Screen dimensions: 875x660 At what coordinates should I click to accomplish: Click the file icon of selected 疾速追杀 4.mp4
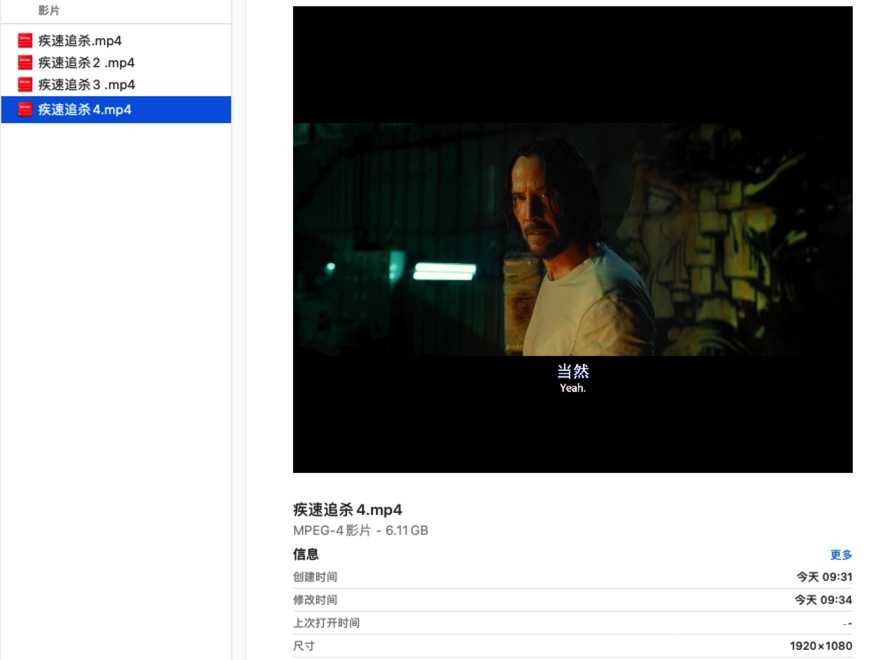tap(25, 109)
